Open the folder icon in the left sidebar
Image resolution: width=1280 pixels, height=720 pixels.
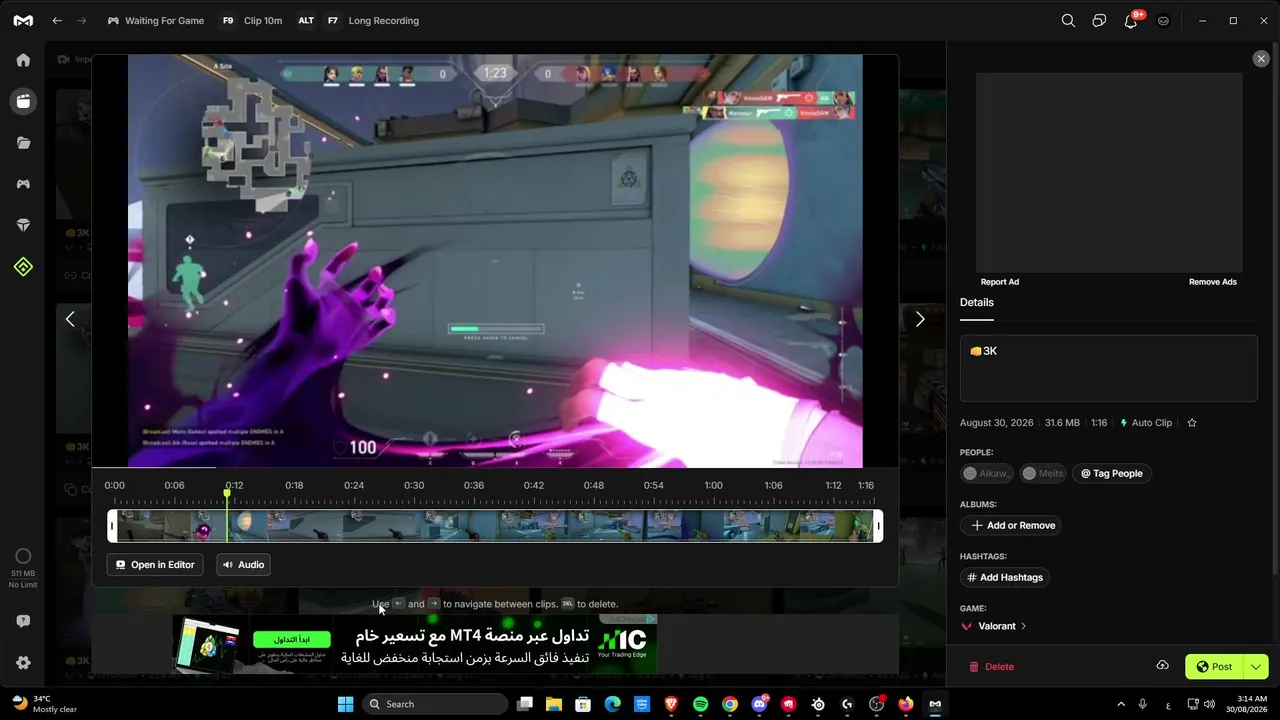point(23,143)
